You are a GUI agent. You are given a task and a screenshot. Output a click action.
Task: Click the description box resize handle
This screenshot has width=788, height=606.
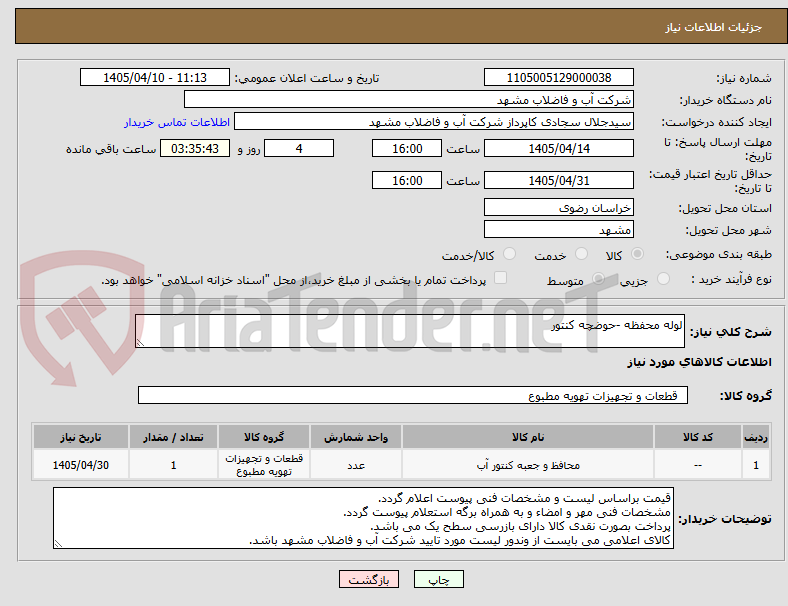(140, 343)
